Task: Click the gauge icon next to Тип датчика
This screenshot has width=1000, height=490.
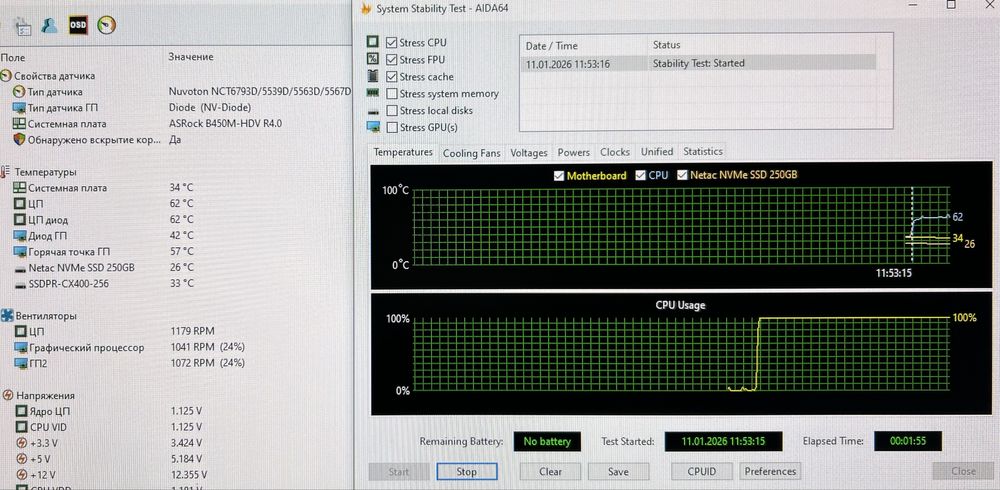Action: click(18, 92)
